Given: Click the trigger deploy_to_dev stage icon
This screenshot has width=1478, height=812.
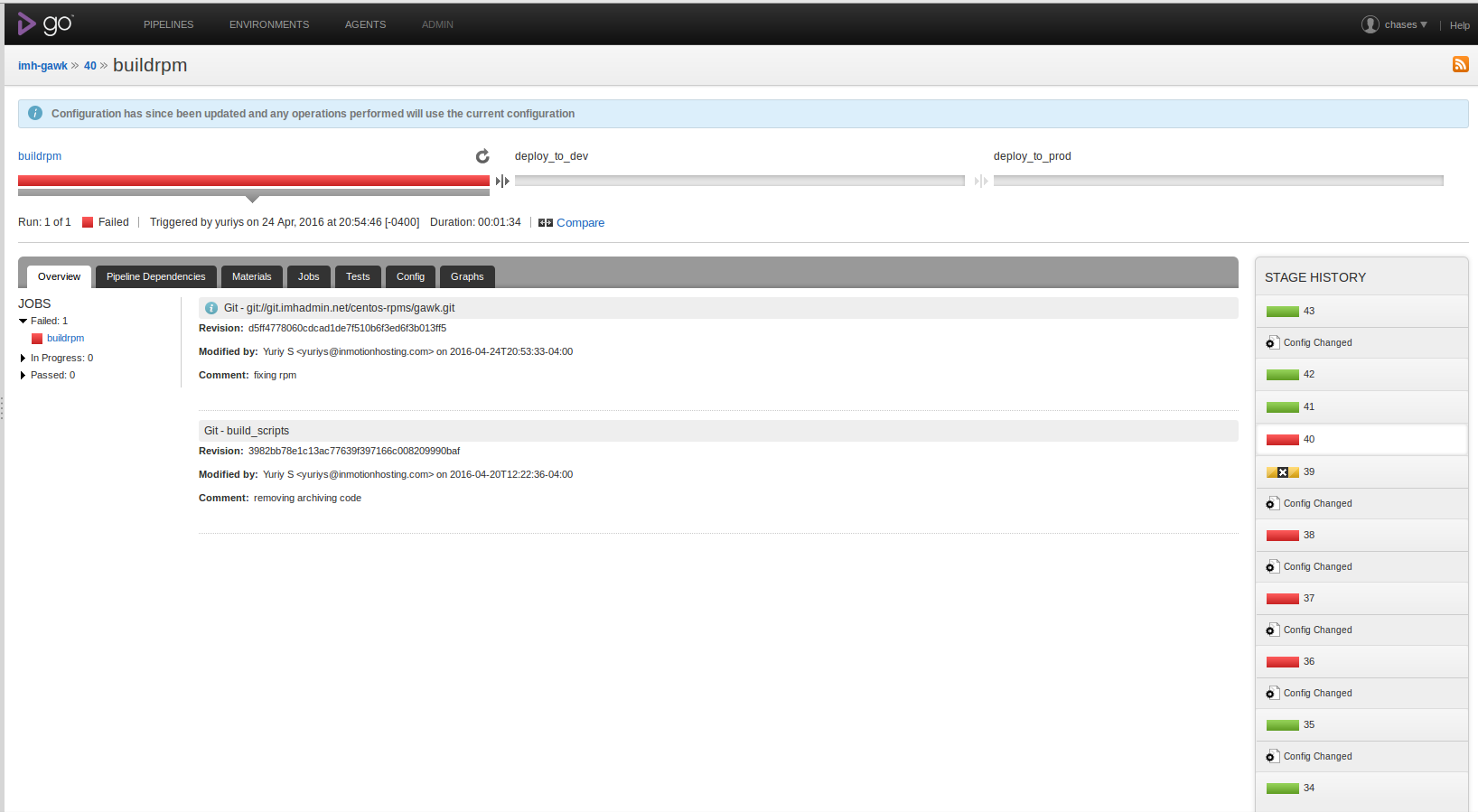Looking at the screenshot, I should tap(502, 181).
